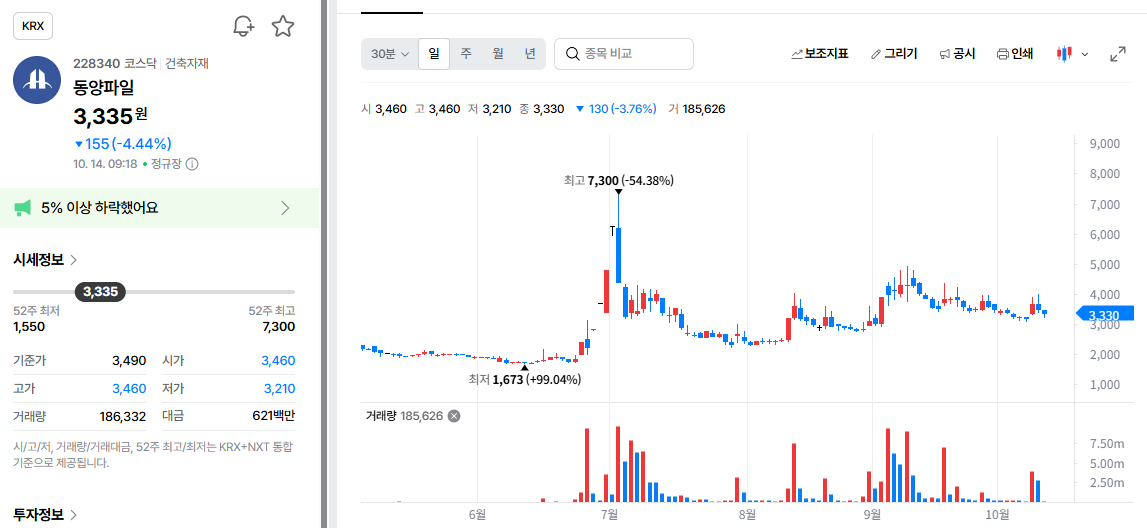Click the 52주 최저 value 1,550
1147x528 pixels.
pos(29,326)
